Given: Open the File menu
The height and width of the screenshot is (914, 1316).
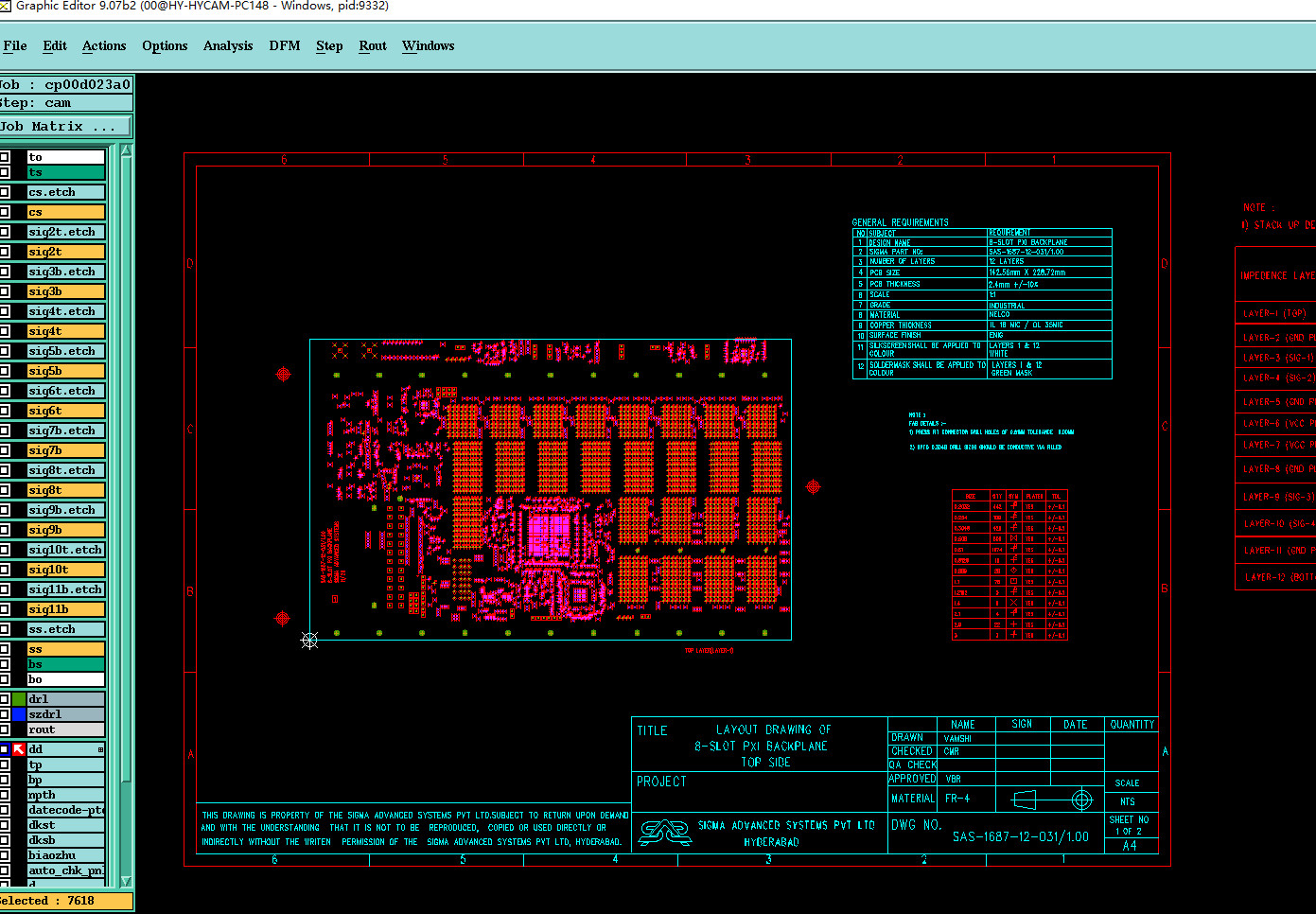Looking at the screenshot, I should coord(15,45).
